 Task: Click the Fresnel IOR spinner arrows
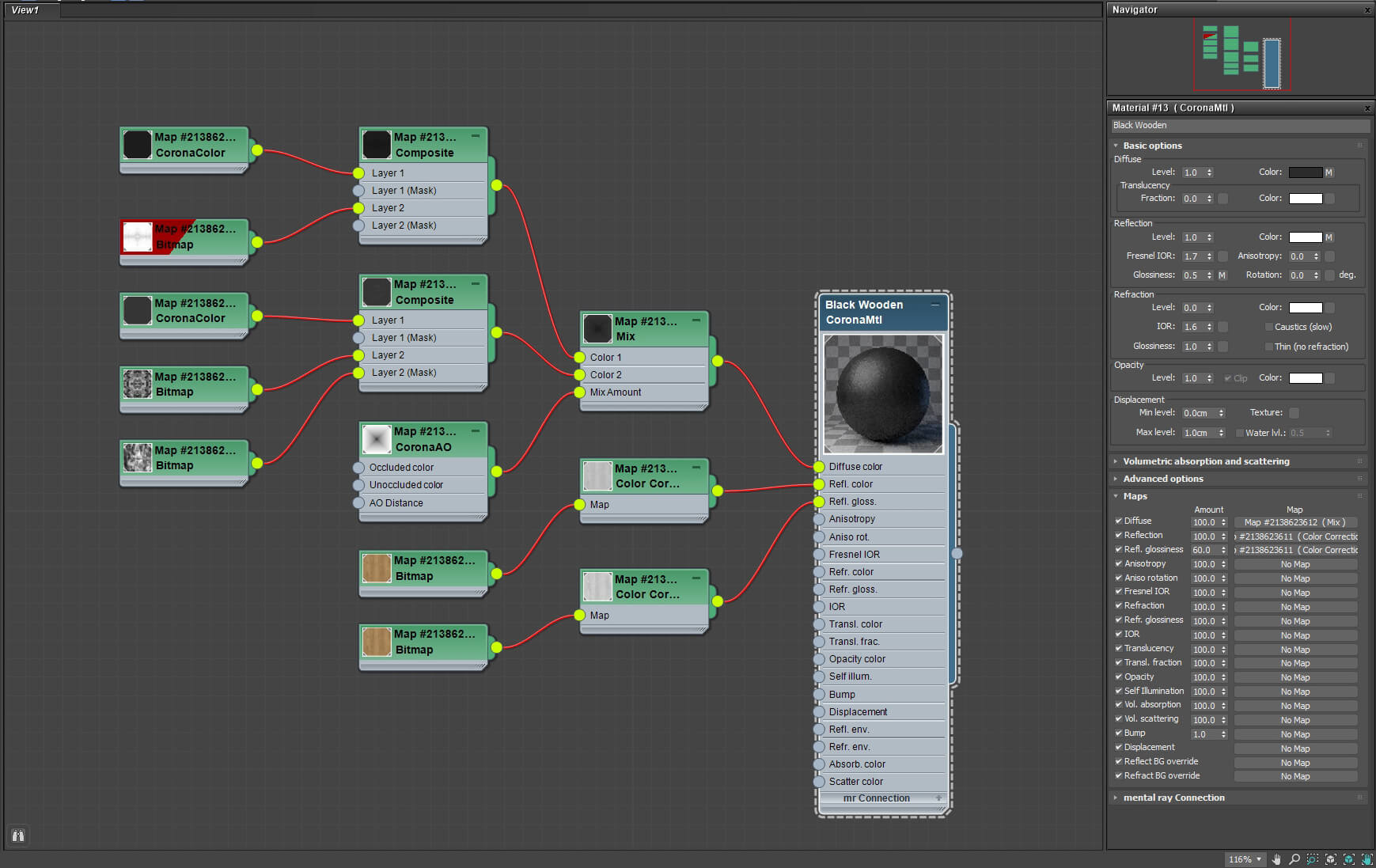click(1209, 256)
